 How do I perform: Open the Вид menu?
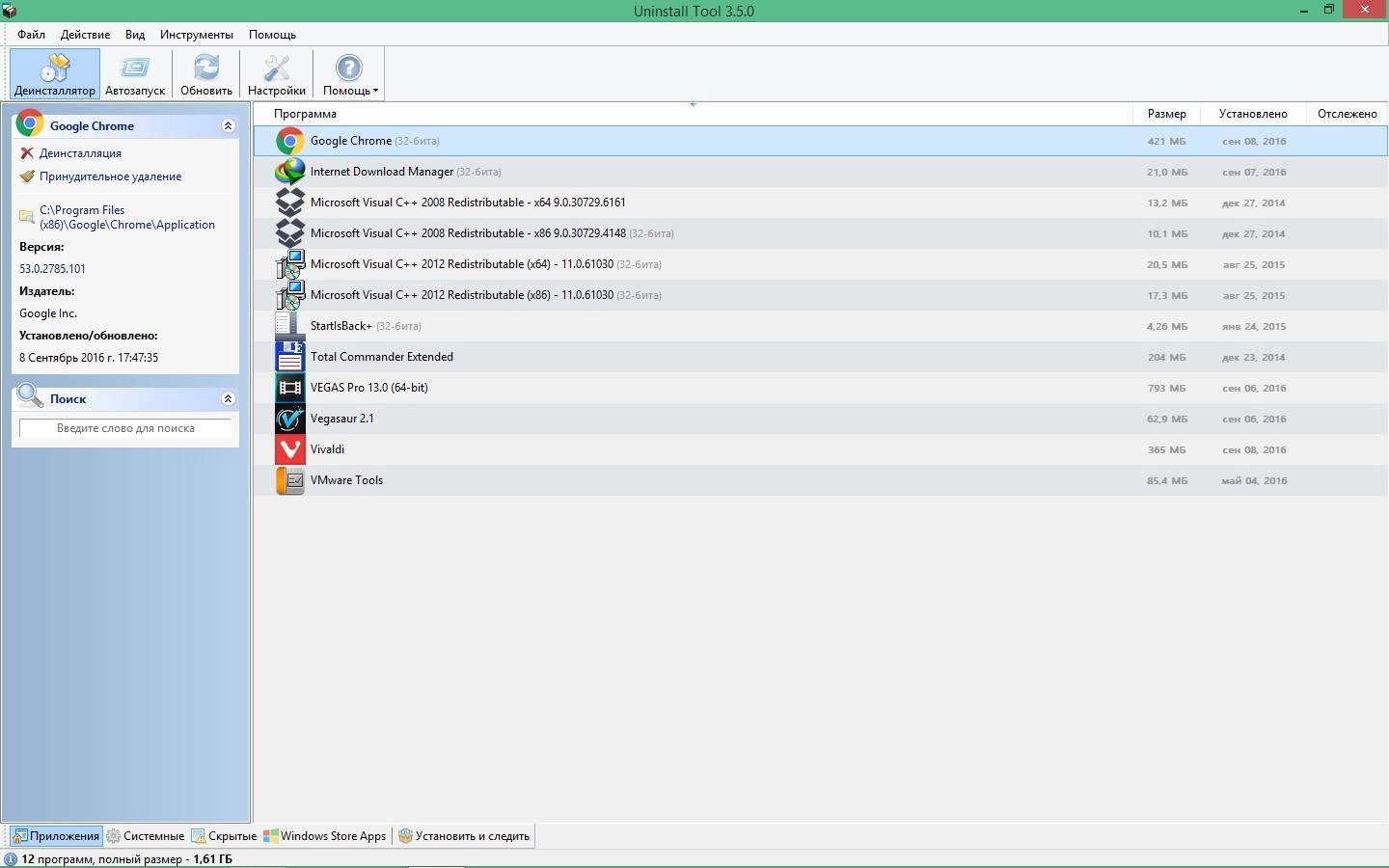pos(135,34)
